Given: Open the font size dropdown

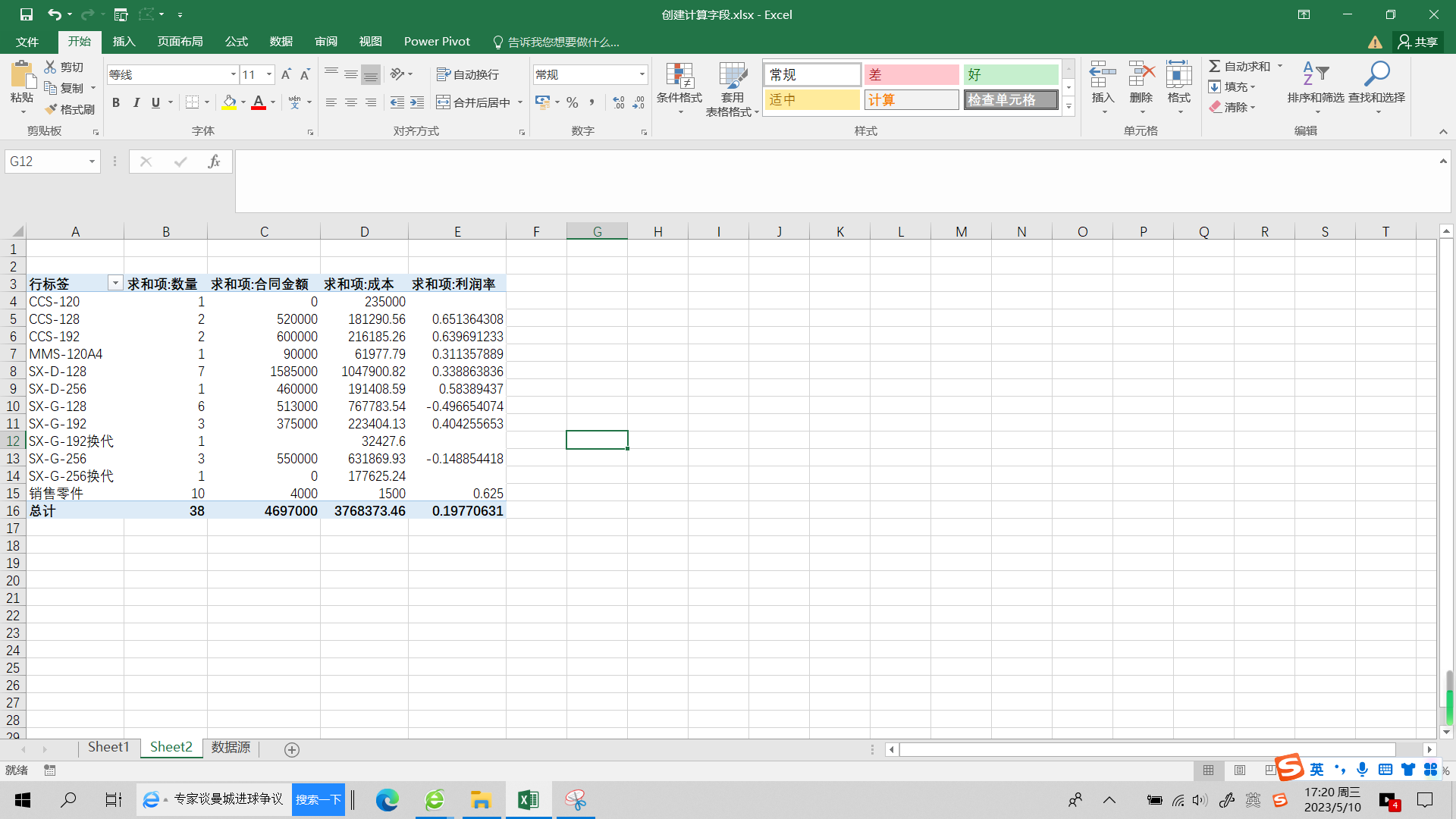Looking at the screenshot, I should pos(268,74).
